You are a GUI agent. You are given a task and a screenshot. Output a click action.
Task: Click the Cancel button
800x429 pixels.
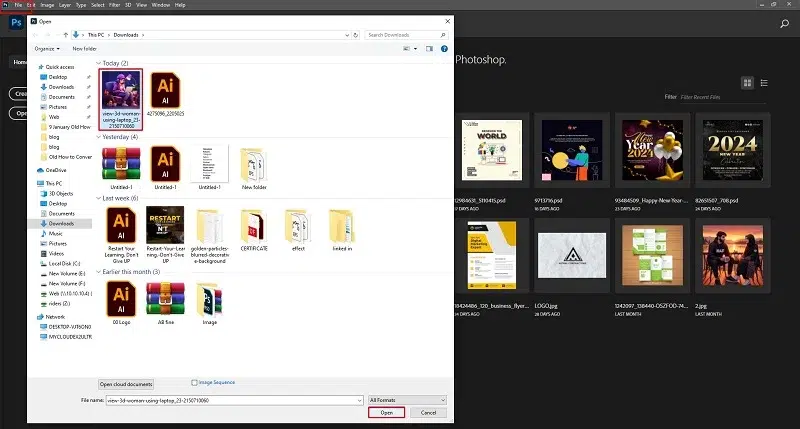[x=428, y=412]
